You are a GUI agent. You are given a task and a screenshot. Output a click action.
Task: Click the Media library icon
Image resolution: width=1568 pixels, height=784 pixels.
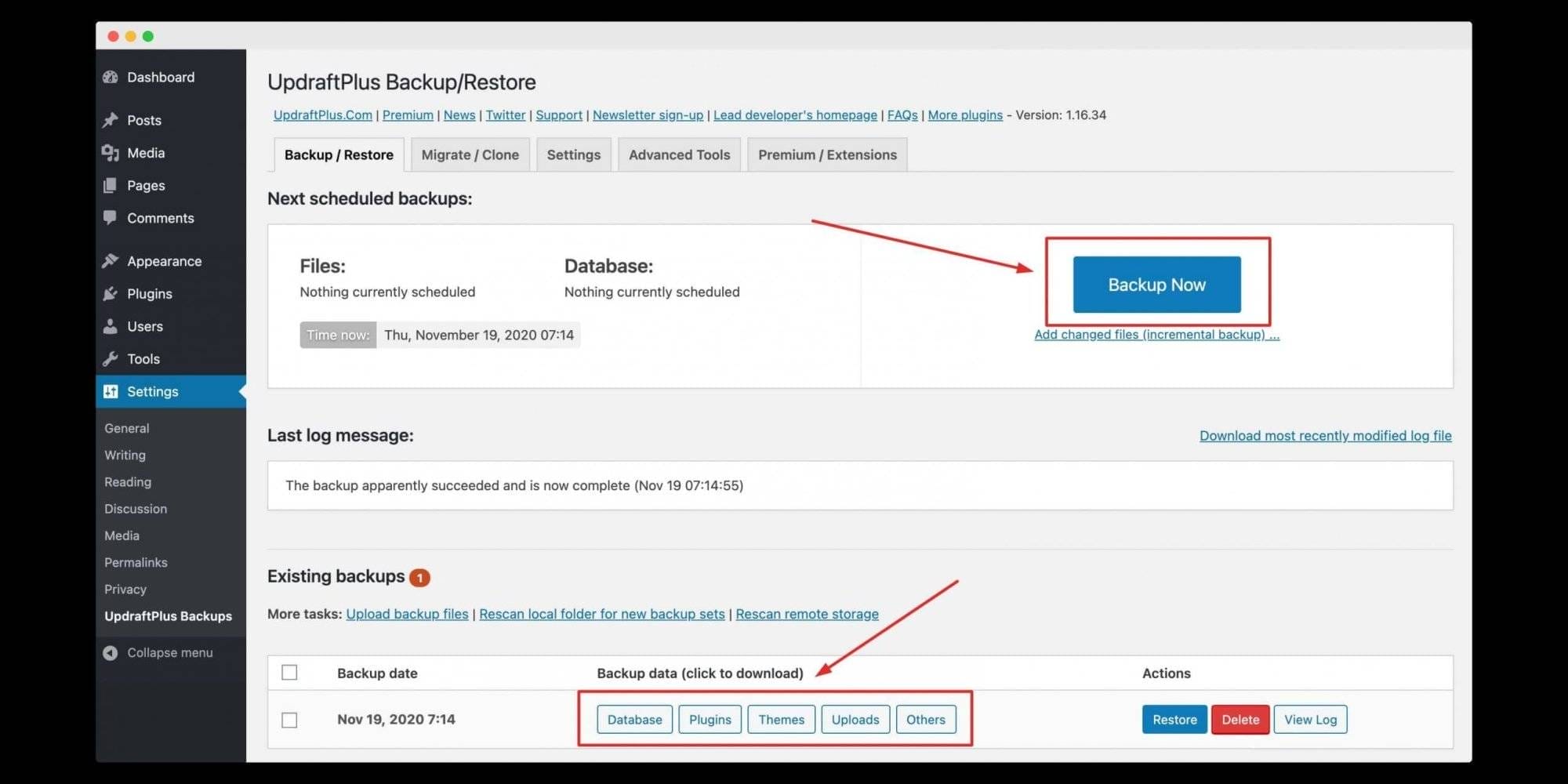click(x=111, y=153)
